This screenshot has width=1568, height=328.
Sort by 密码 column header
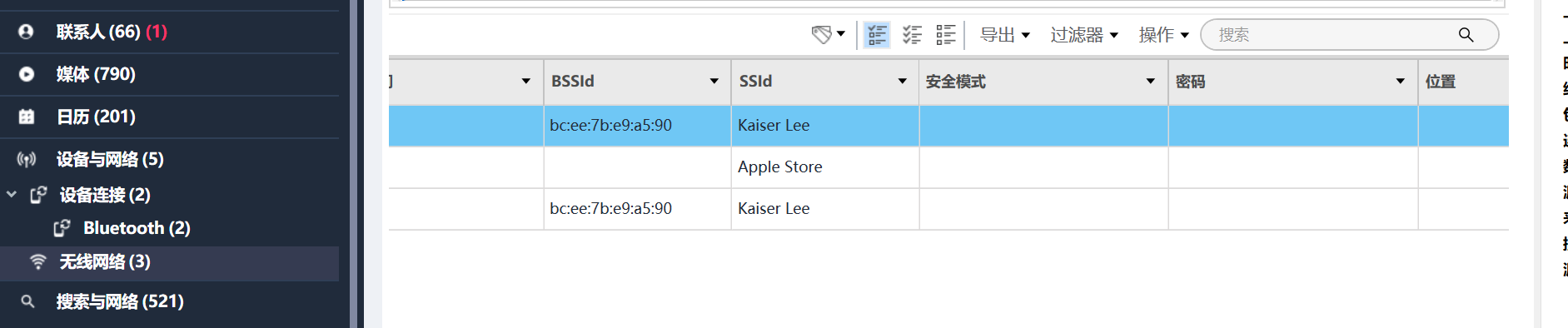(1191, 82)
